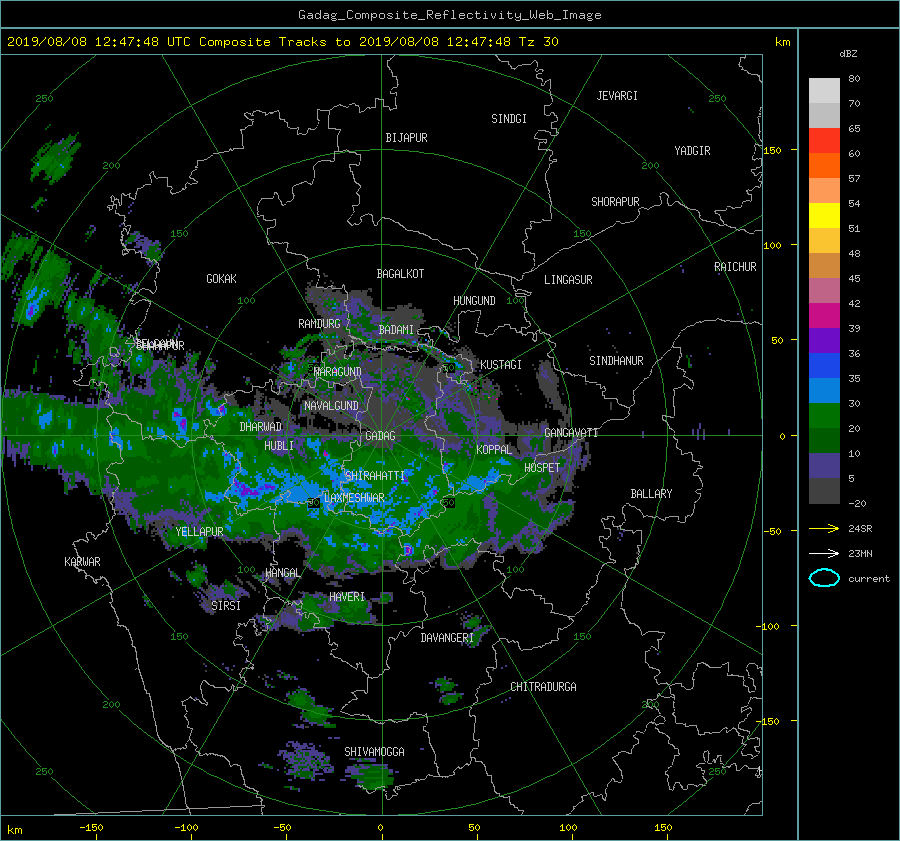Click the CHITRADURGA city label
The width and height of the screenshot is (900, 841).
tap(544, 687)
